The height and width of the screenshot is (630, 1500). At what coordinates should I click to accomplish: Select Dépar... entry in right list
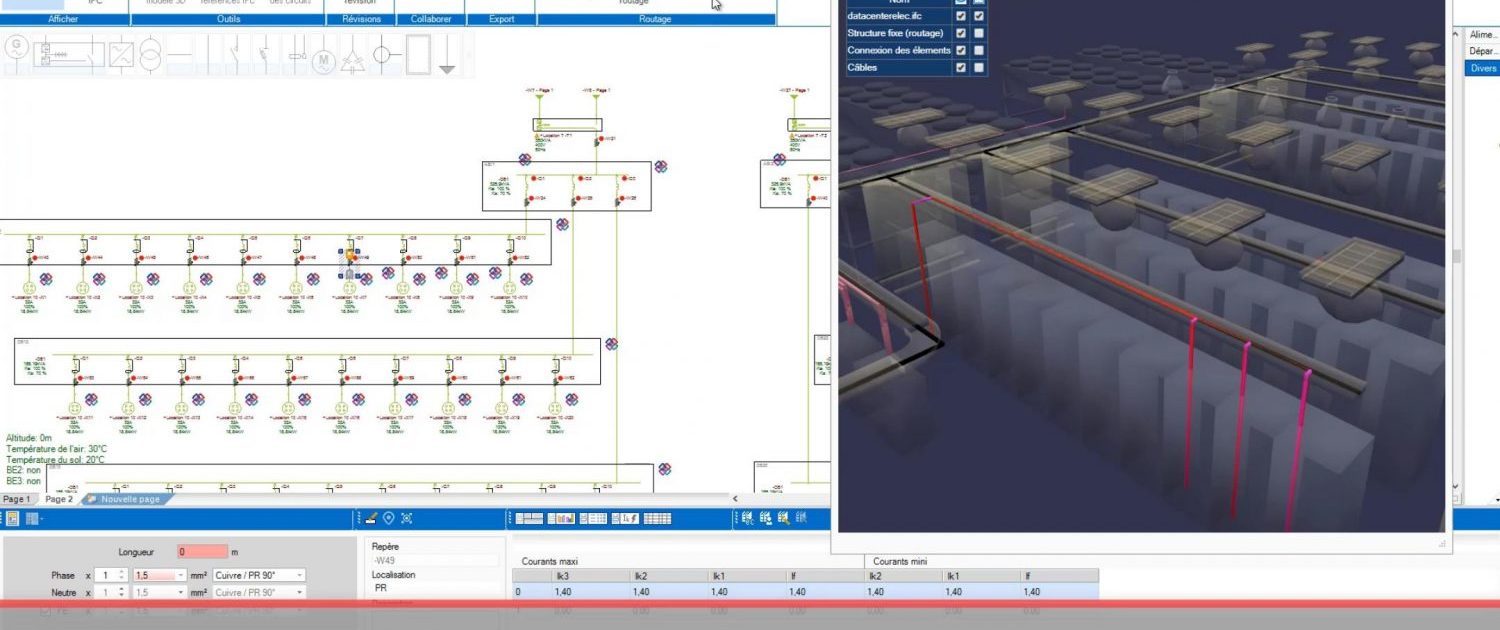[x=1482, y=51]
